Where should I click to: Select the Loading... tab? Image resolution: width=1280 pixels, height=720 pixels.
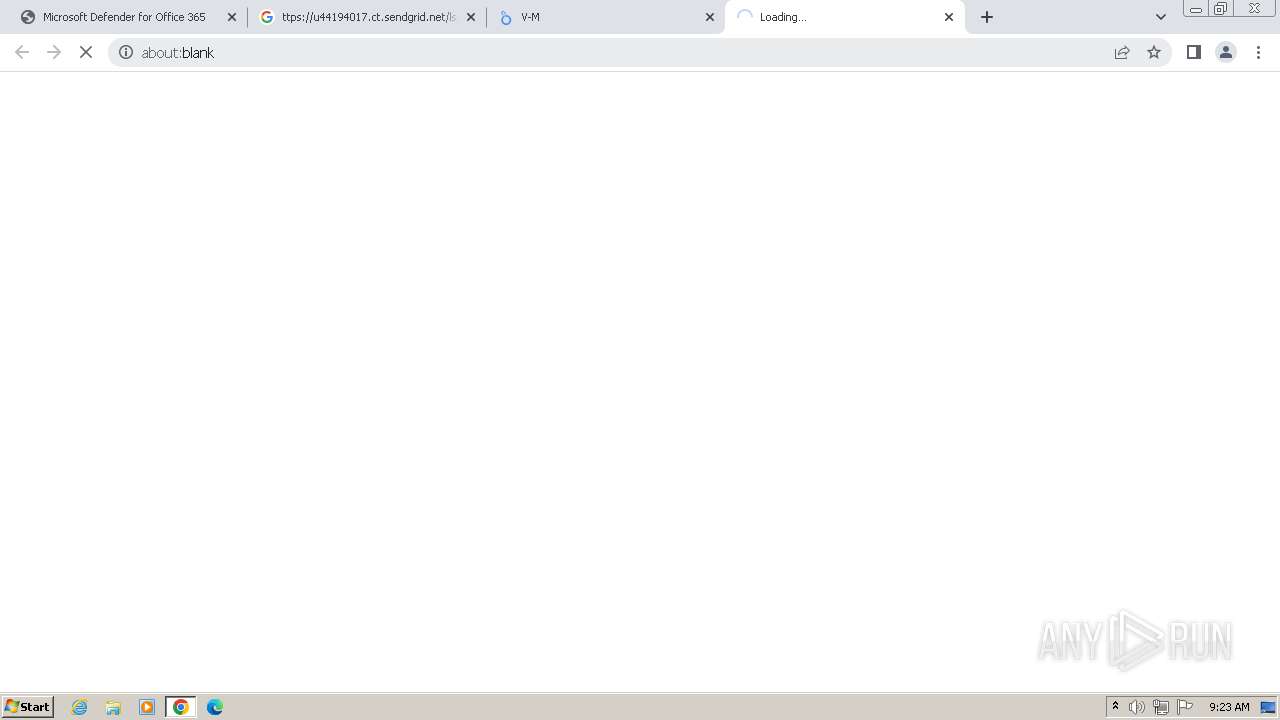click(845, 17)
